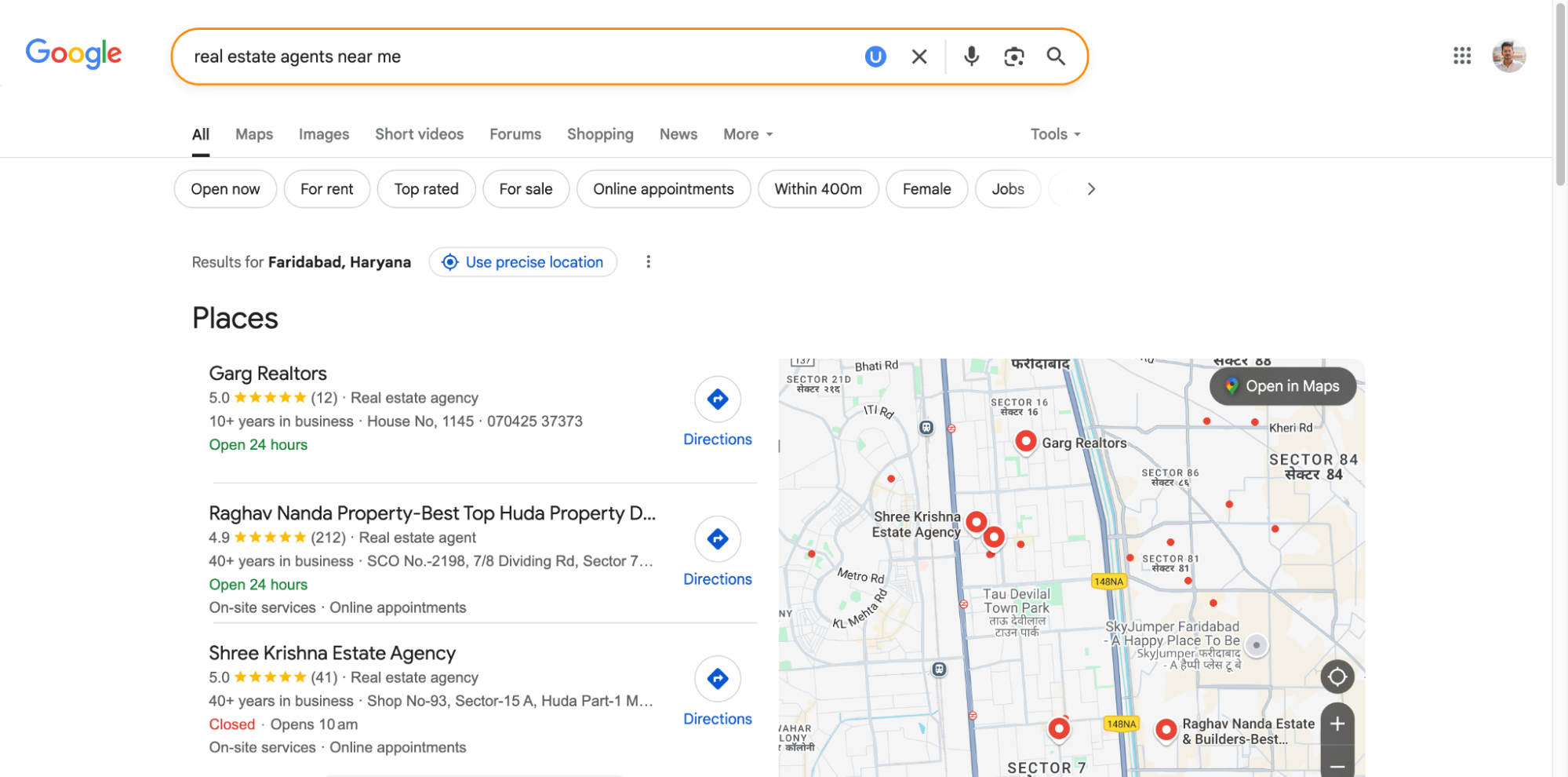Viewport: 1568px width, 777px height.
Task: Open the More search types dropdown
Action: 746,133
